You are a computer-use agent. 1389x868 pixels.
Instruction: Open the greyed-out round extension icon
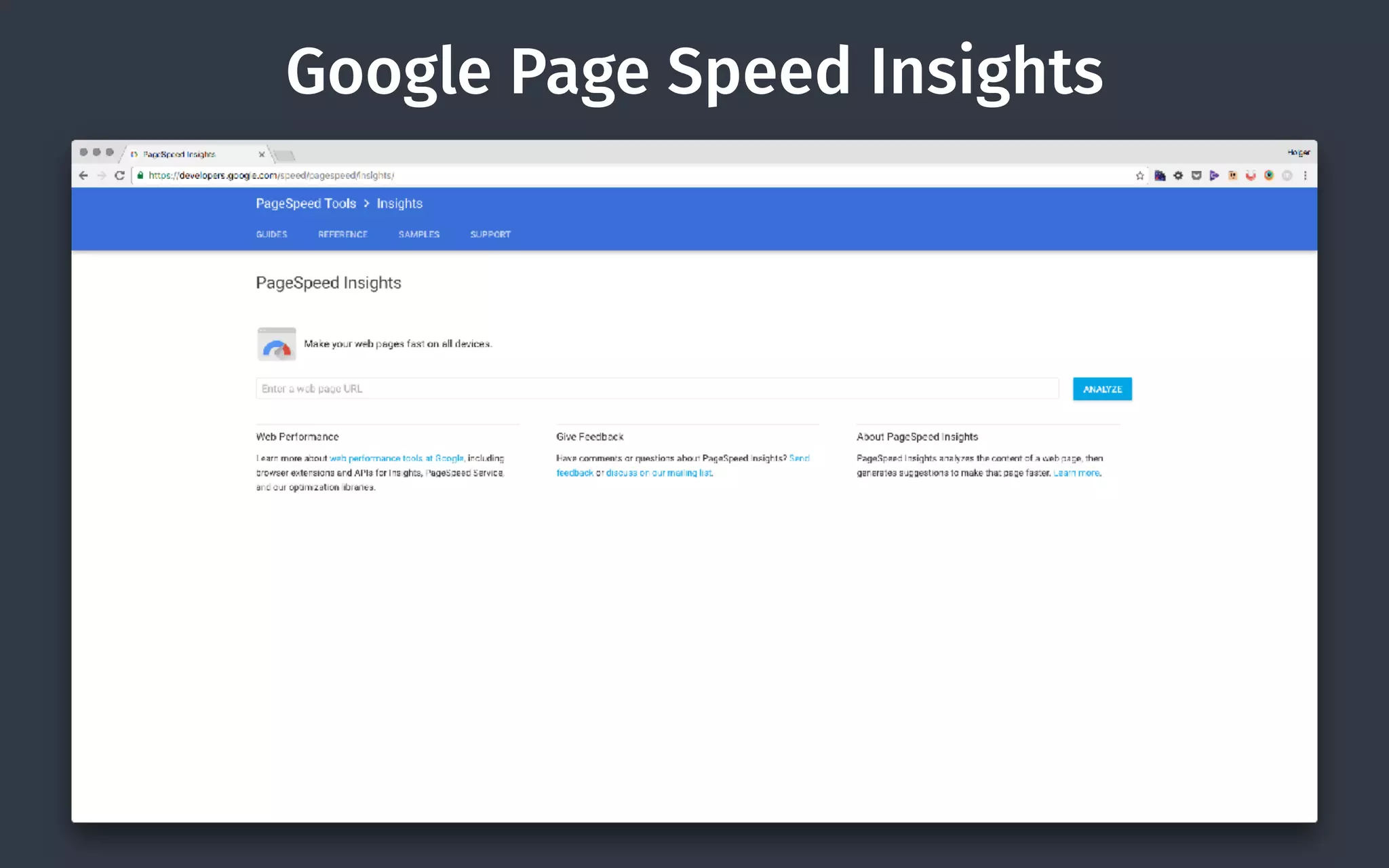point(1287,176)
